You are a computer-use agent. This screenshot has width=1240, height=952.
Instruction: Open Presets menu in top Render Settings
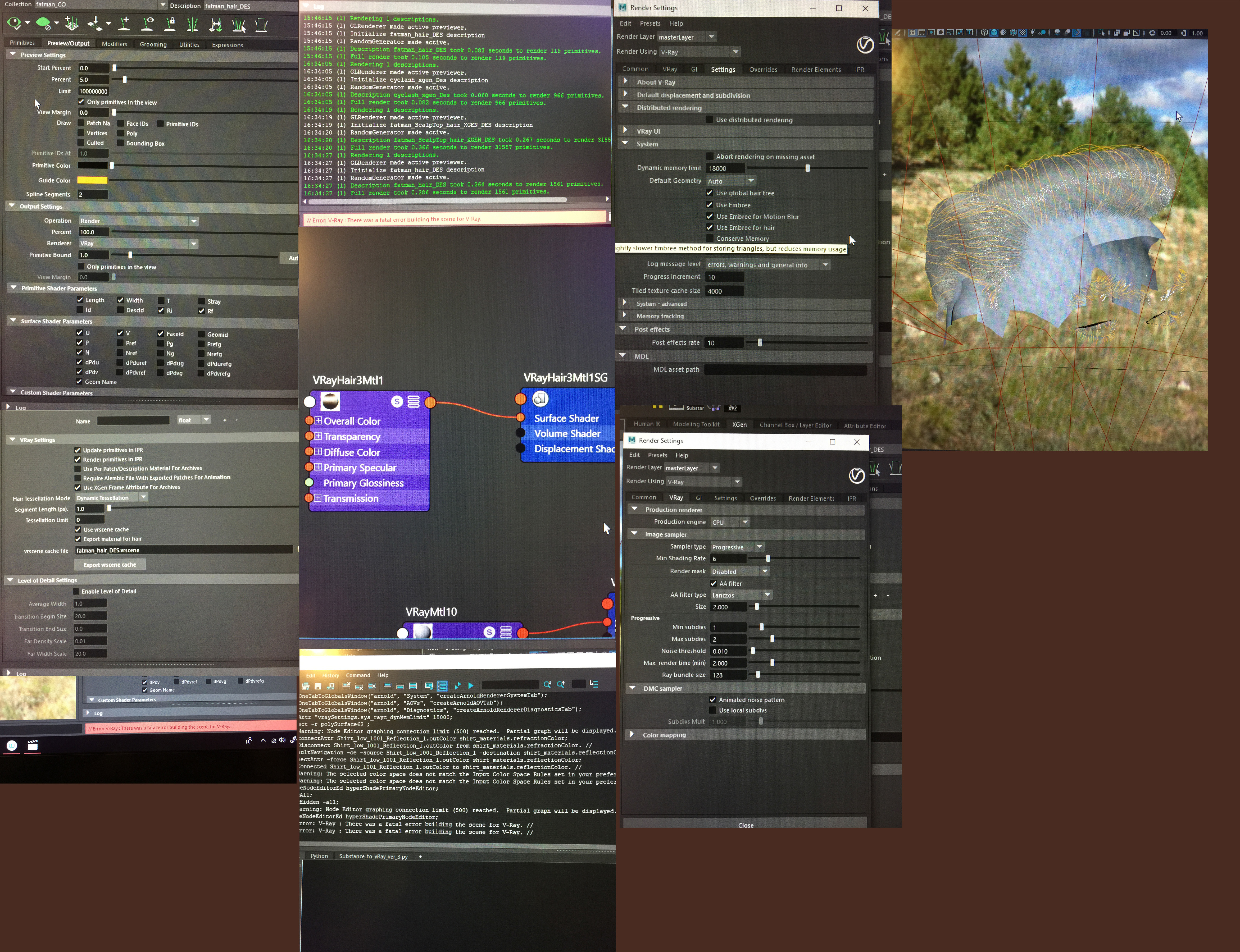[x=650, y=23]
